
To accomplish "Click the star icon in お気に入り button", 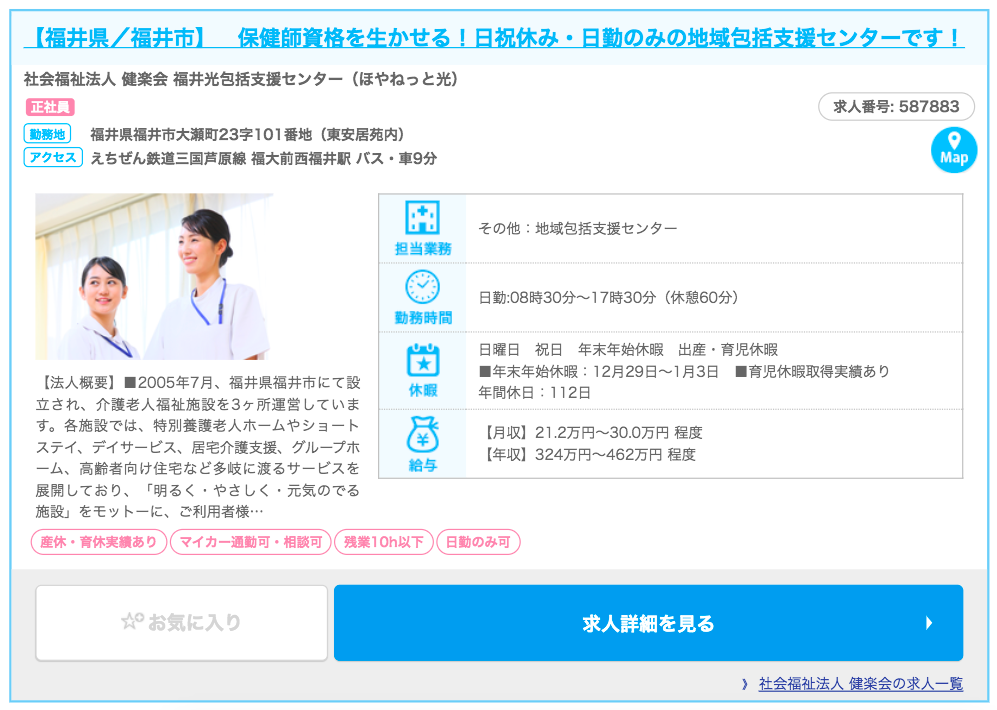I will pyautogui.click(x=132, y=622).
